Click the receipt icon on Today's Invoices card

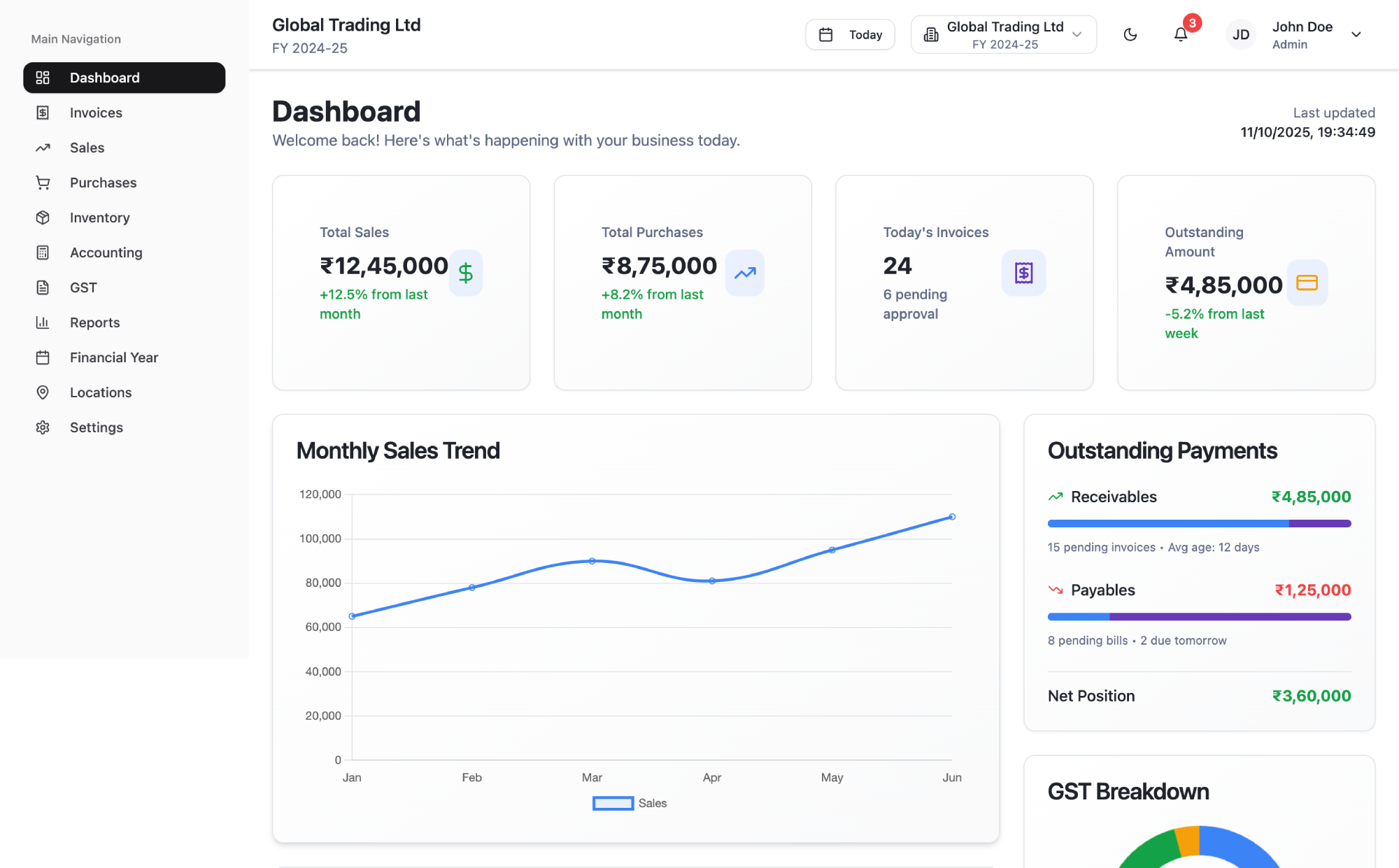tap(1024, 273)
